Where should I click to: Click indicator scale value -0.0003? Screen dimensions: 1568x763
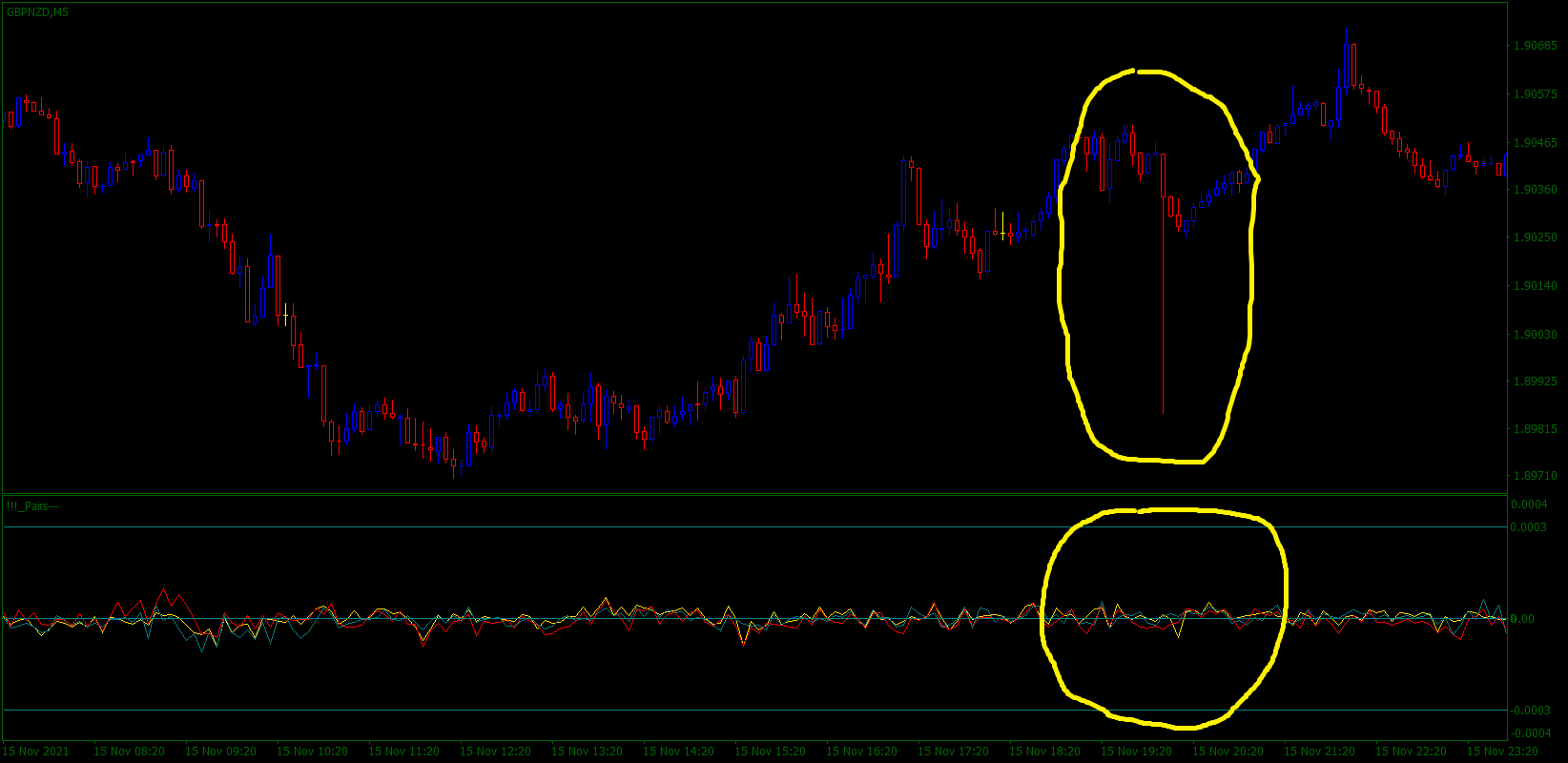(1530, 711)
